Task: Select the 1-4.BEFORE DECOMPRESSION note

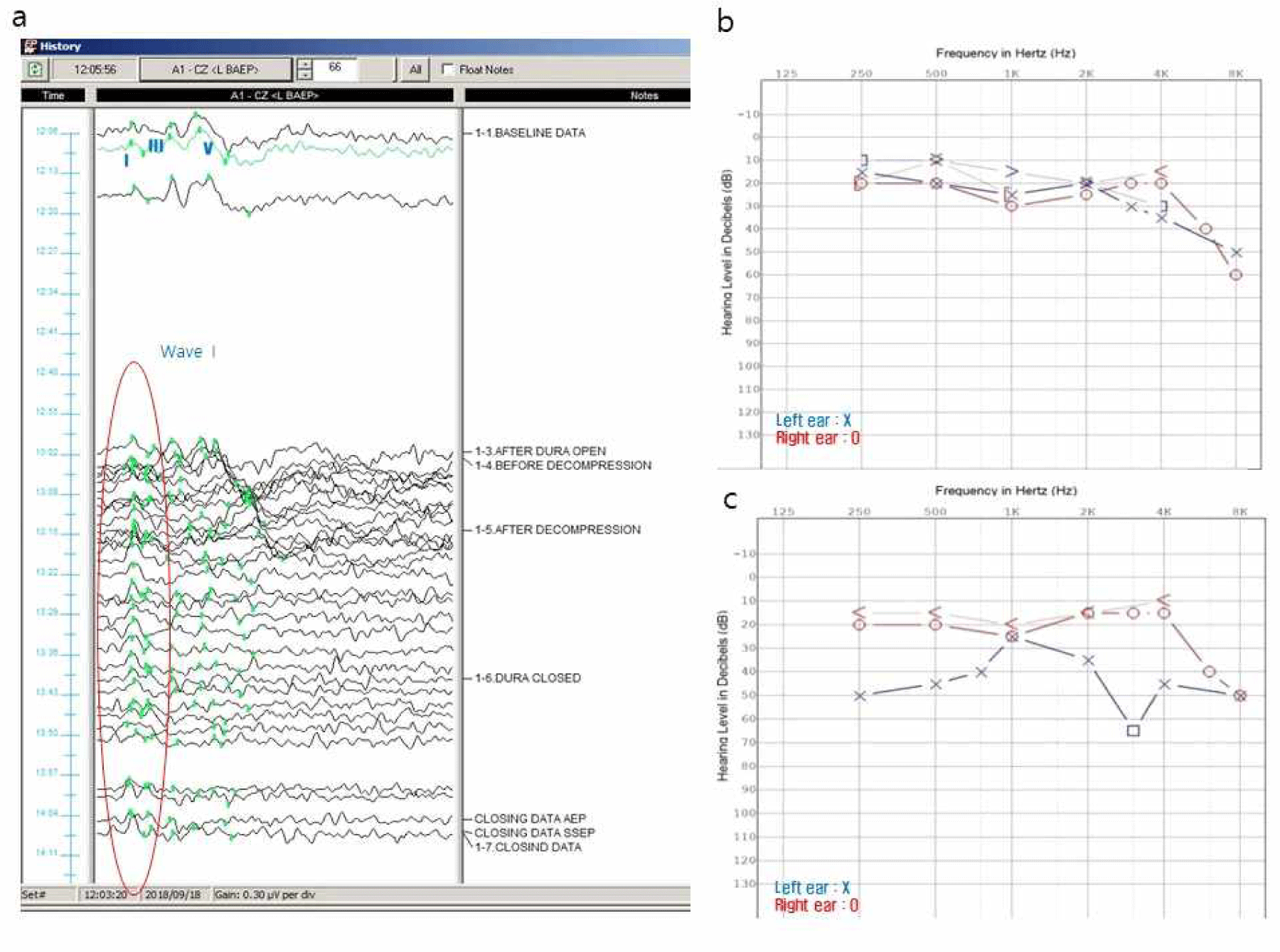Action: [563, 465]
